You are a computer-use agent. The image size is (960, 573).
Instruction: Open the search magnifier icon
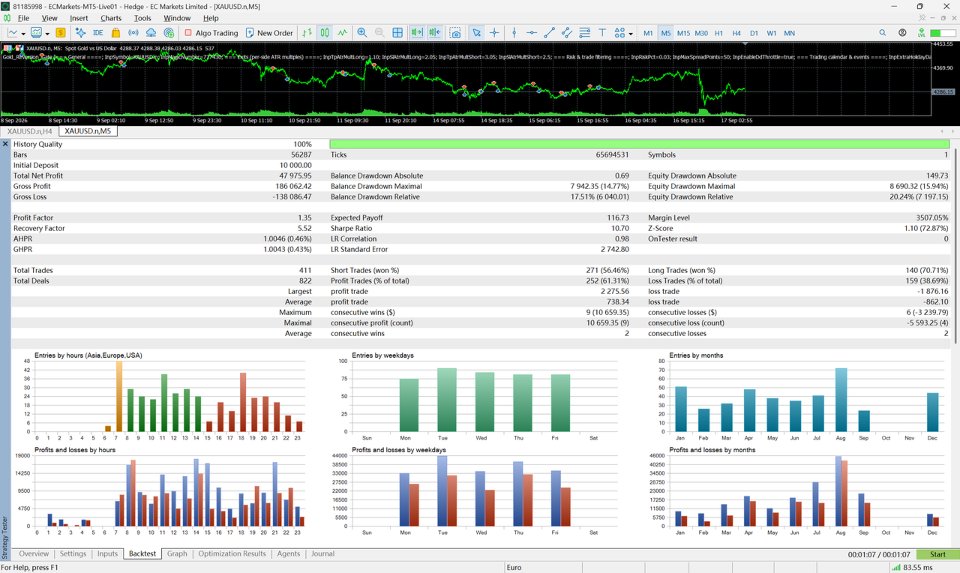pos(882,32)
